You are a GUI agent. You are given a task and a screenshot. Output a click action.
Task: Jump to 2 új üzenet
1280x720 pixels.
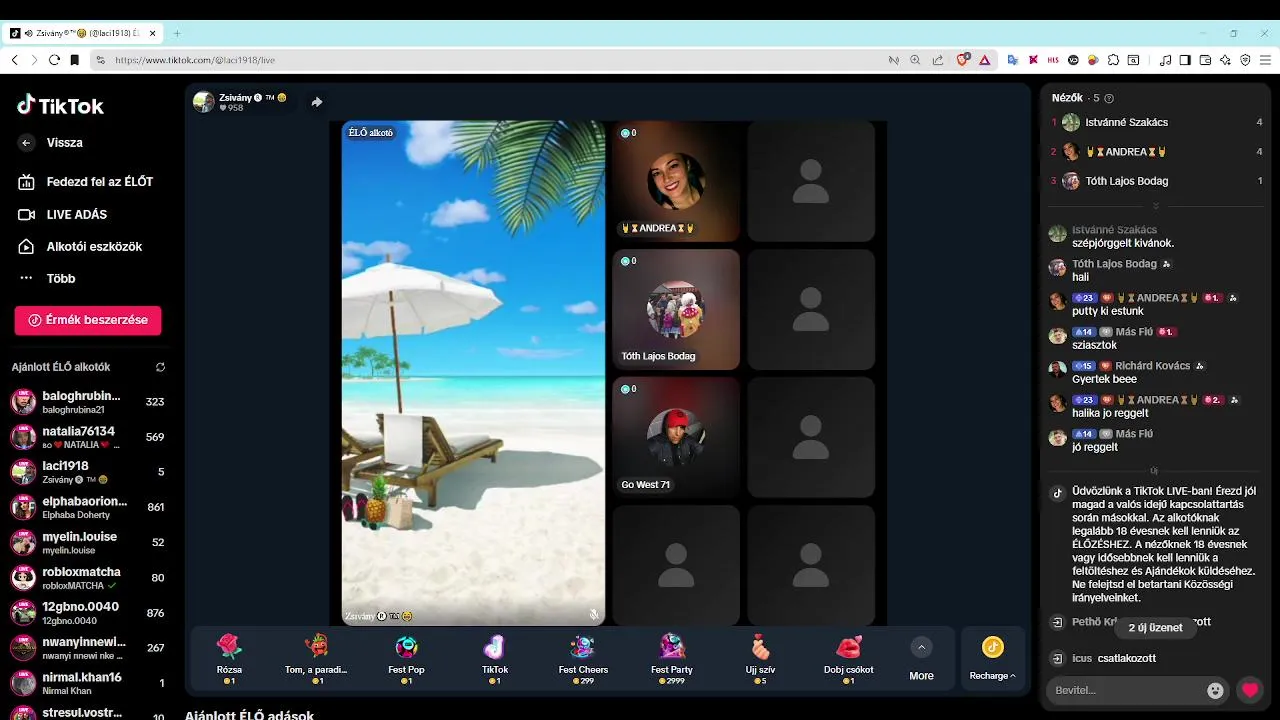[1155, 628]
